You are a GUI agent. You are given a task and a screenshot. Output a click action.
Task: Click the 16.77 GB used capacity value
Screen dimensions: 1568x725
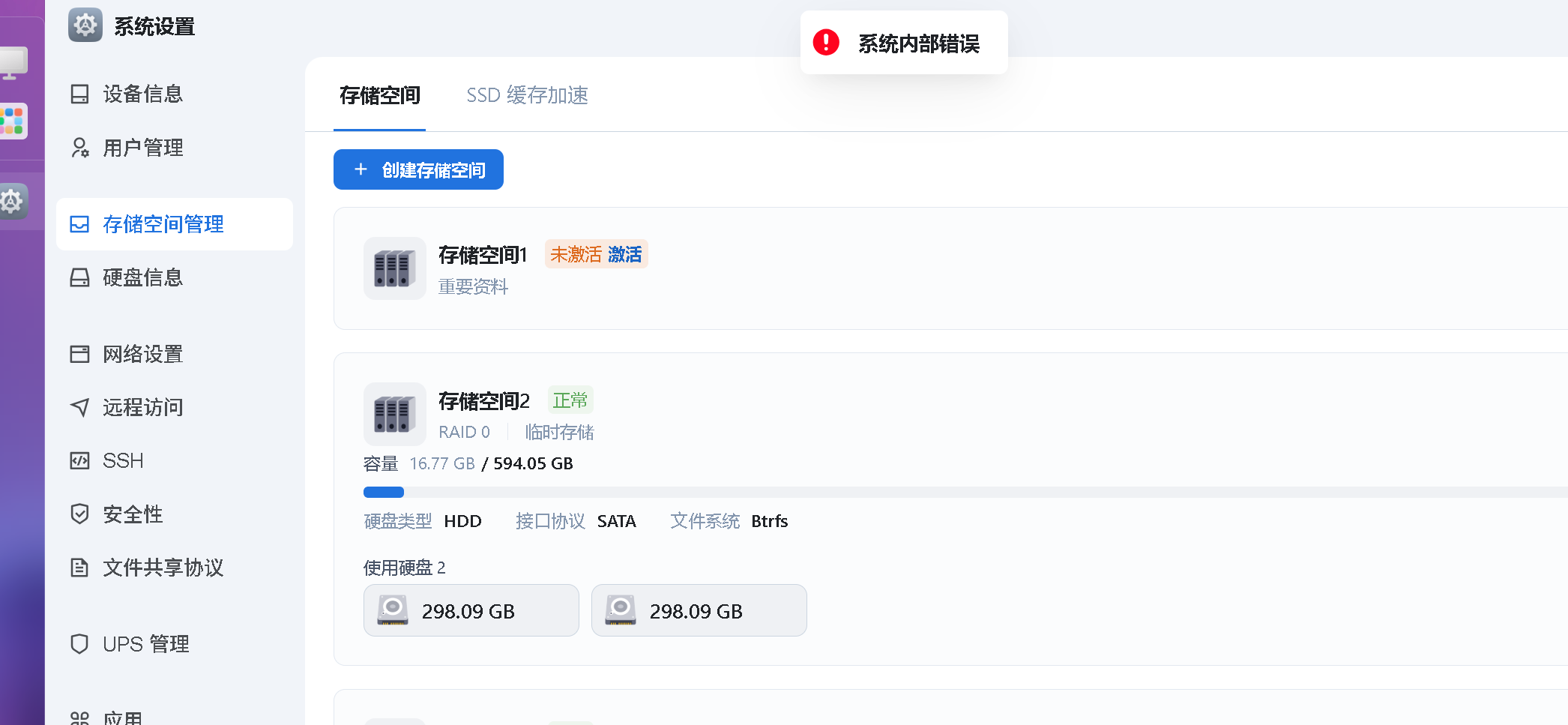tap(442, 463)
